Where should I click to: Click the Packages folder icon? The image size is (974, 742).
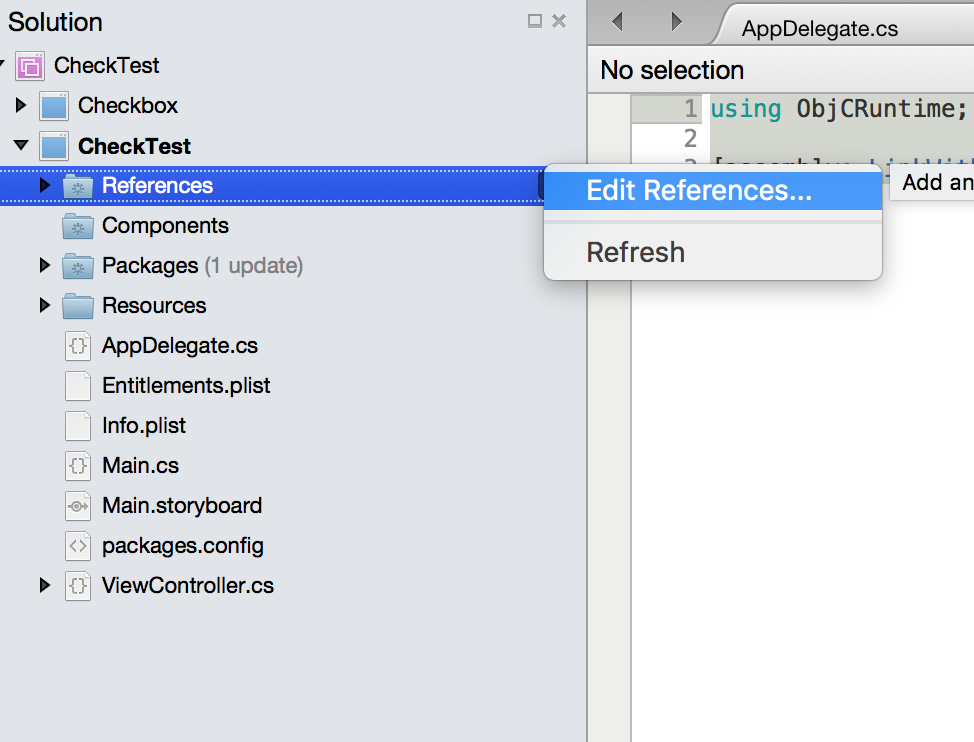pos(77,266)
